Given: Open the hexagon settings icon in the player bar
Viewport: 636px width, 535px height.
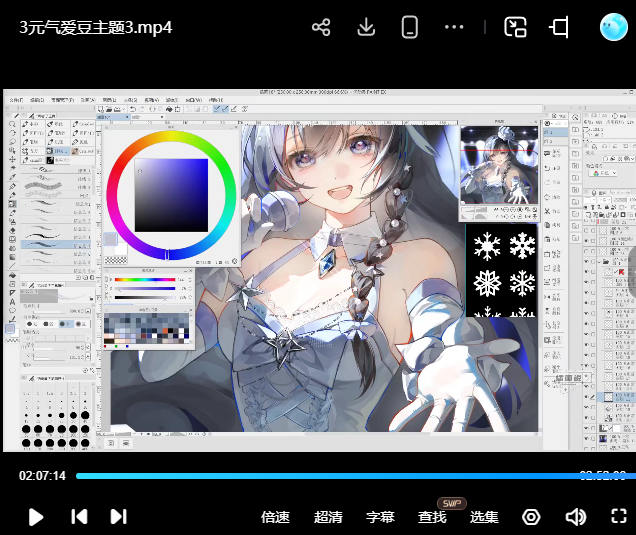Looking at the screenshot, I should (x=531, y=517).
